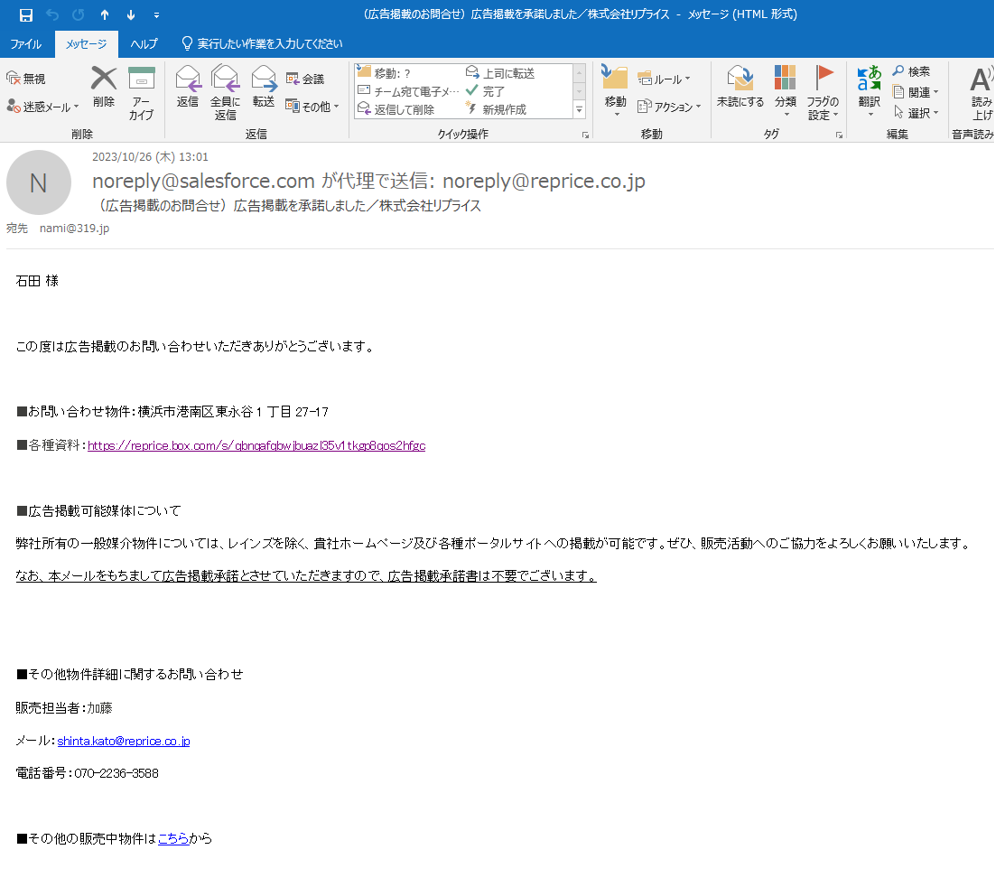Image resolution: width=994 pixels, height=871 pixels.
Task: Expand the アクション actions dropdown
Action: [x=670, y=106]
